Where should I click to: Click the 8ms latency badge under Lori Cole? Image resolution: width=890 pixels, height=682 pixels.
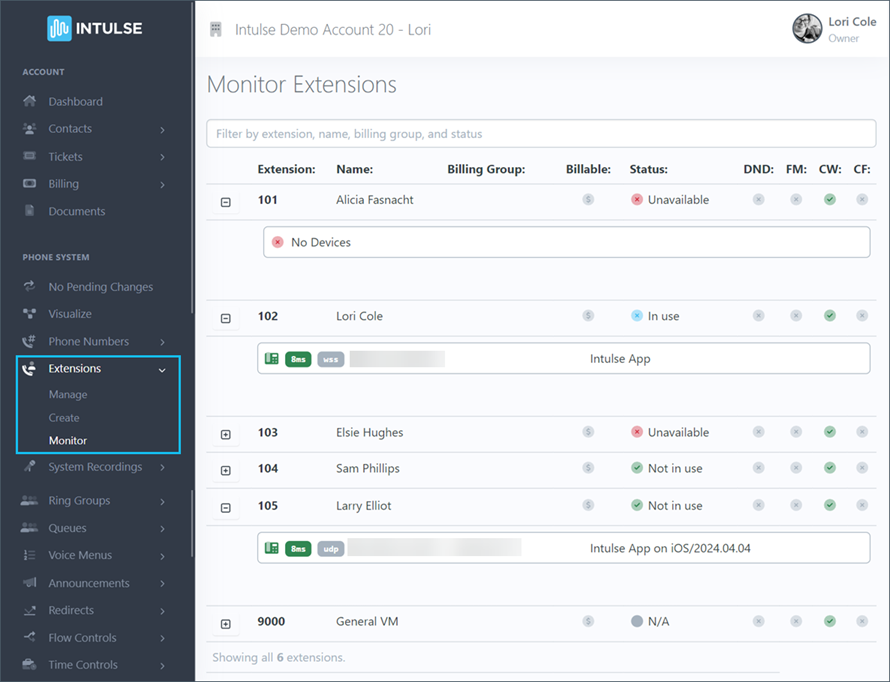click(298, 359)
